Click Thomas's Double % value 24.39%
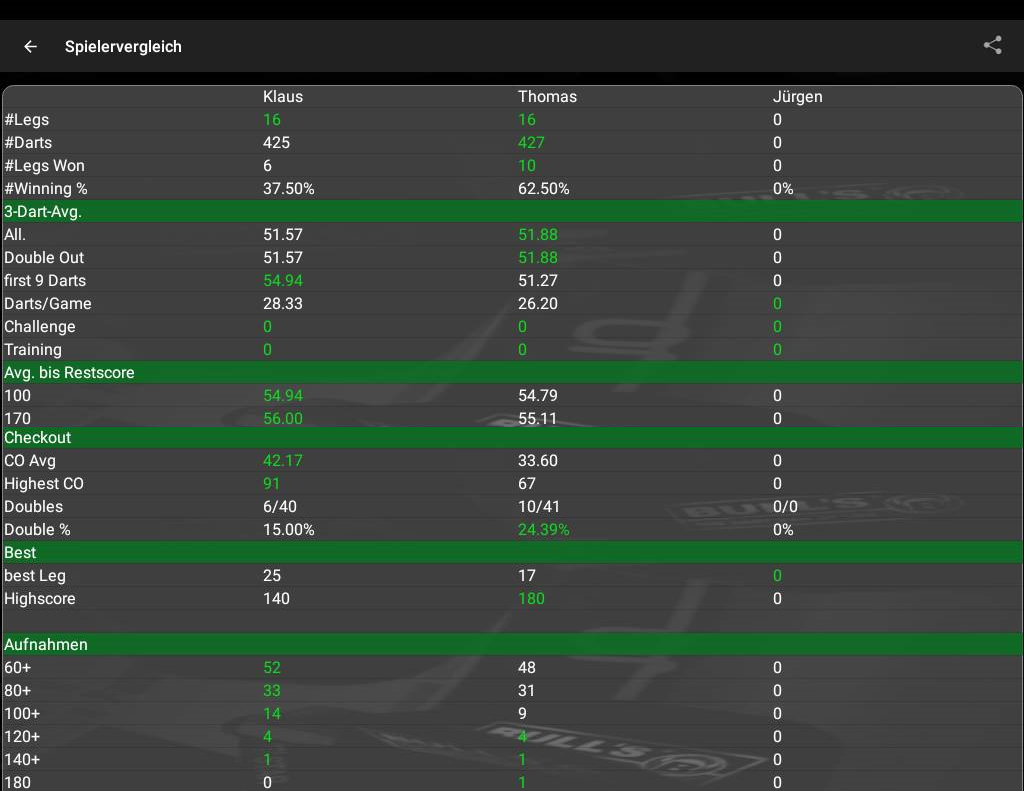Viewport: 1024px width, 800px height. (543, 530)
